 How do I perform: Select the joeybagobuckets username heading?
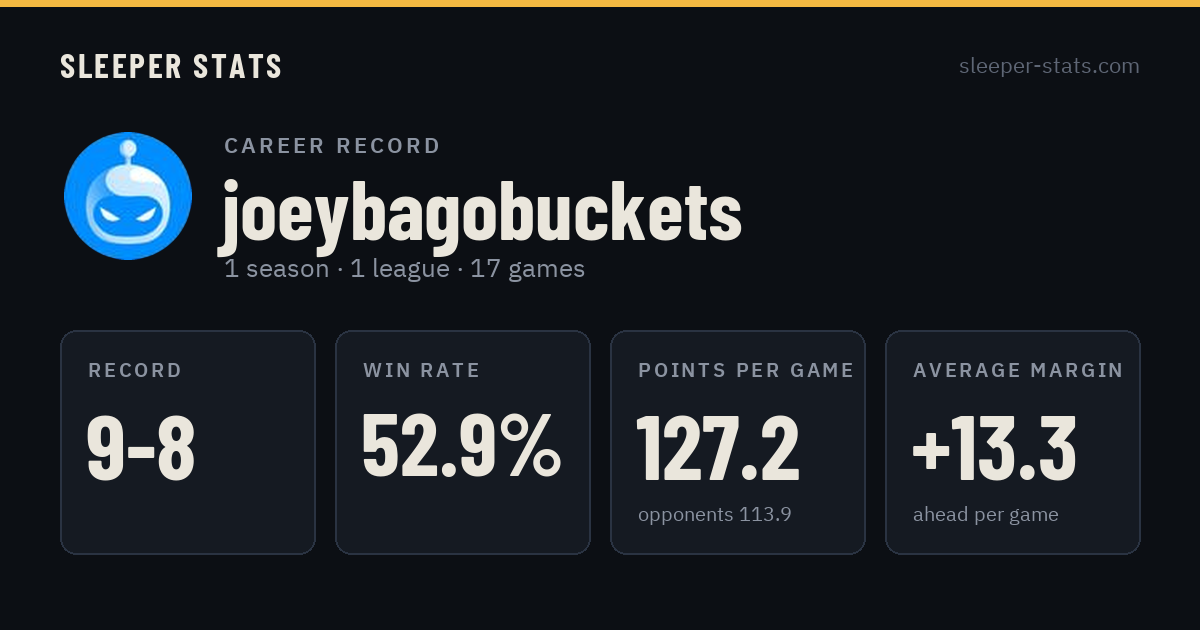pyautogui.click(x=481, y=213)
